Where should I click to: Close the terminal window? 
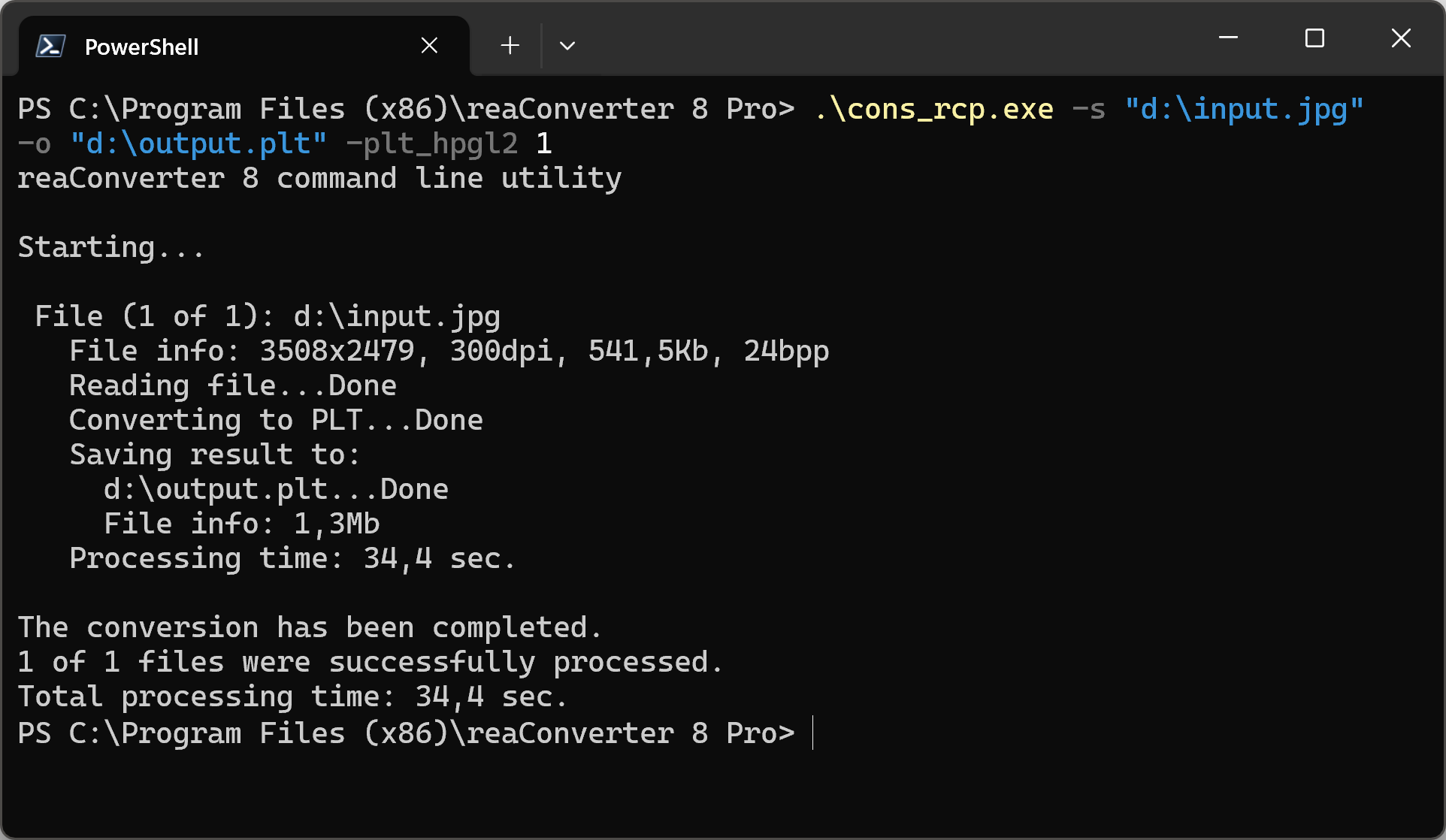click(x=1401, y=38)
